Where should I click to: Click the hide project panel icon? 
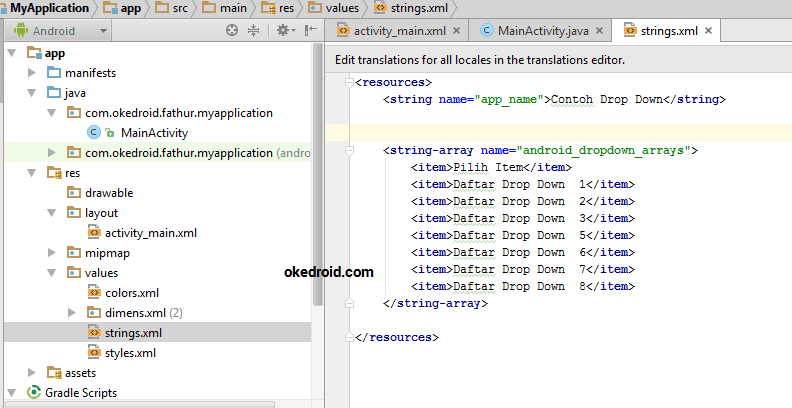[x=311, y=31]
